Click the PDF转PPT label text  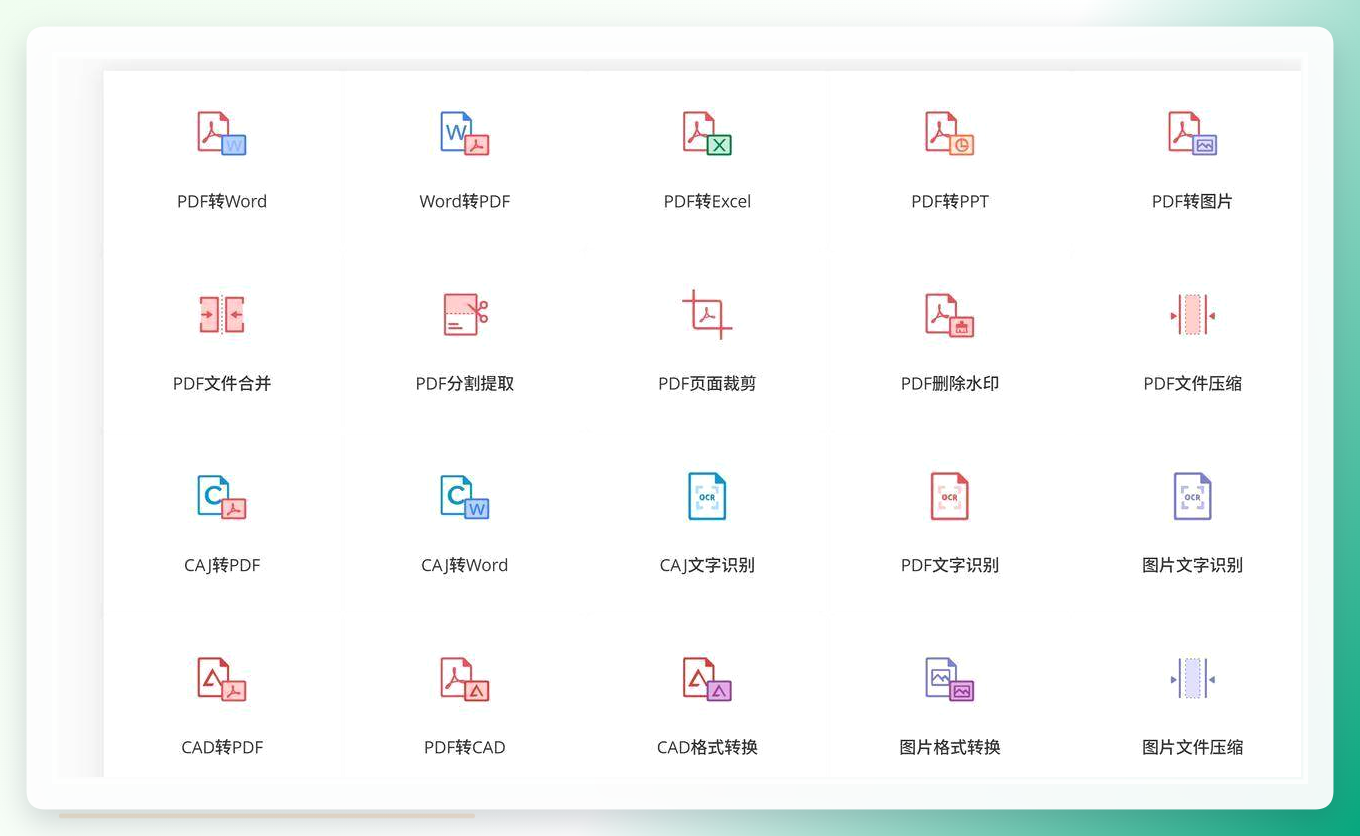tap(950, 201)
